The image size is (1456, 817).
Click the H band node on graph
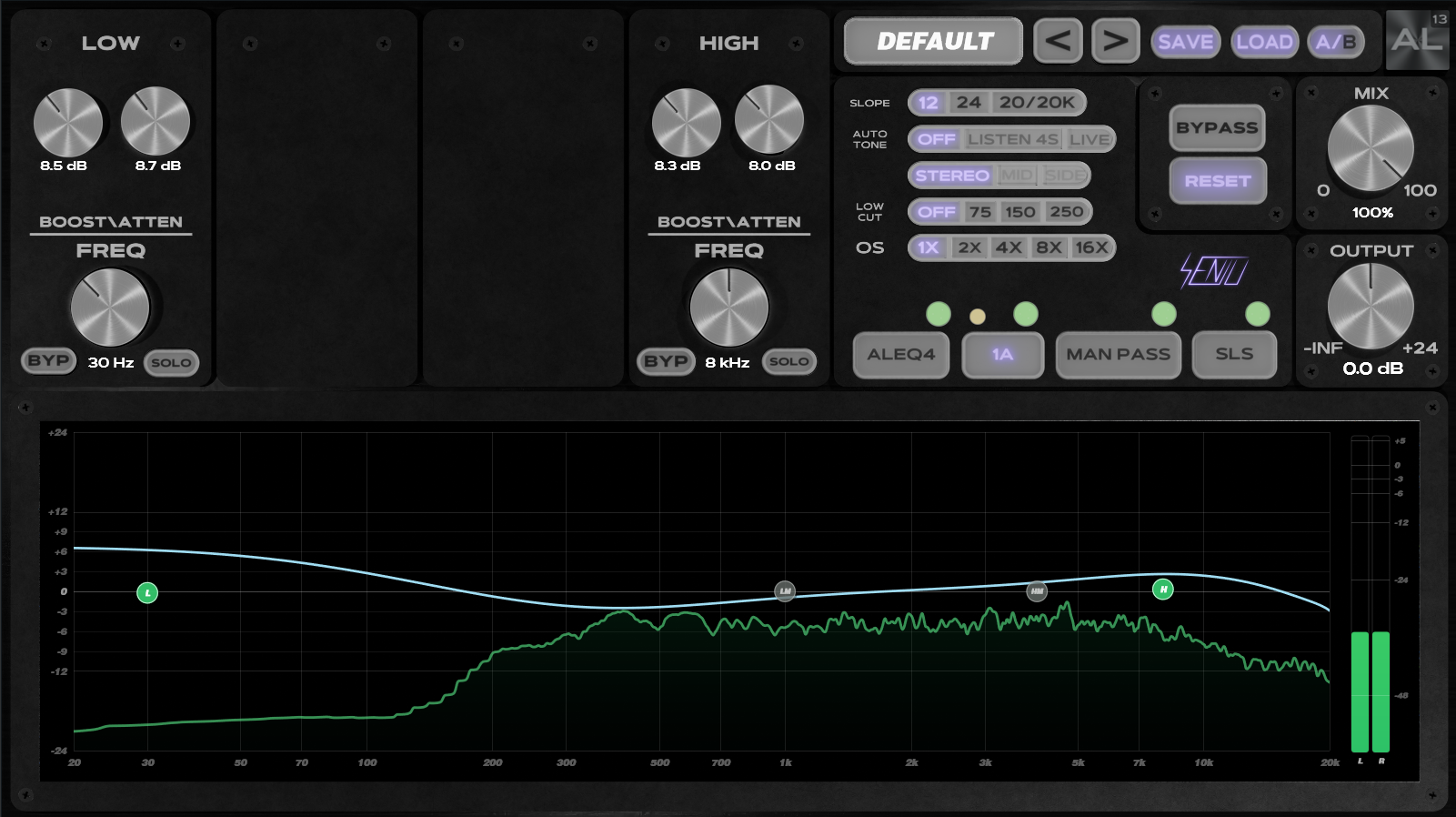(1162, 590)
